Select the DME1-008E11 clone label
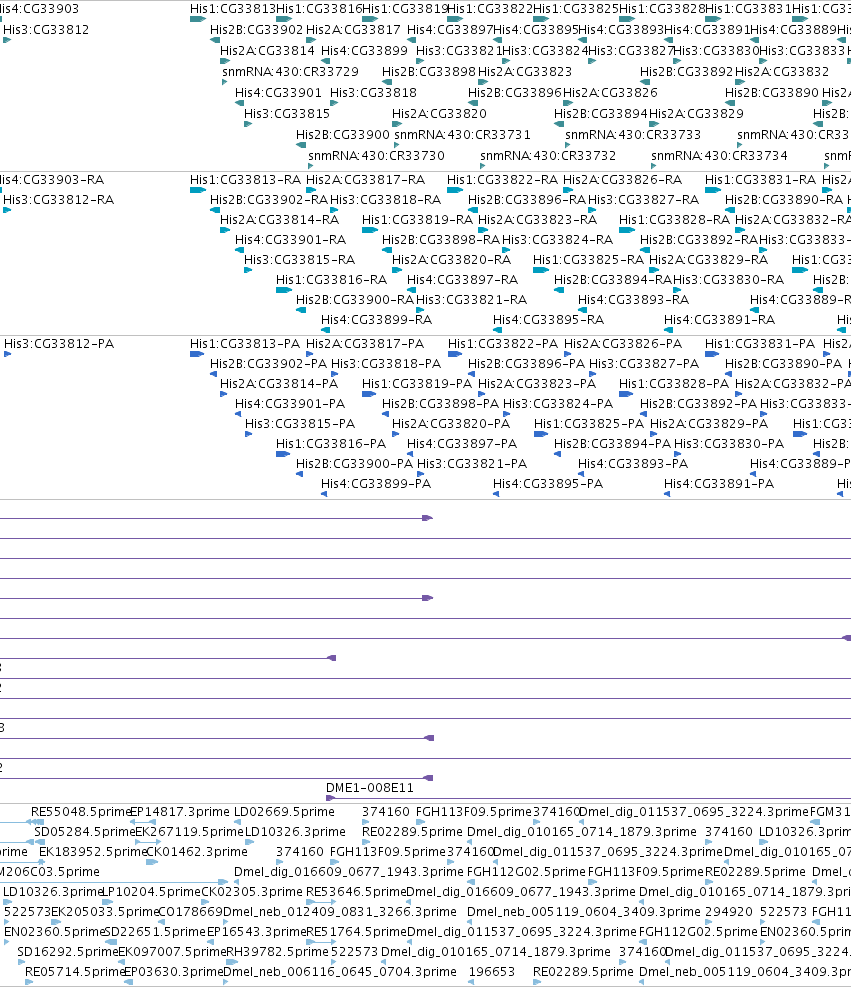851x987 pixels. (x=369, y=787)
